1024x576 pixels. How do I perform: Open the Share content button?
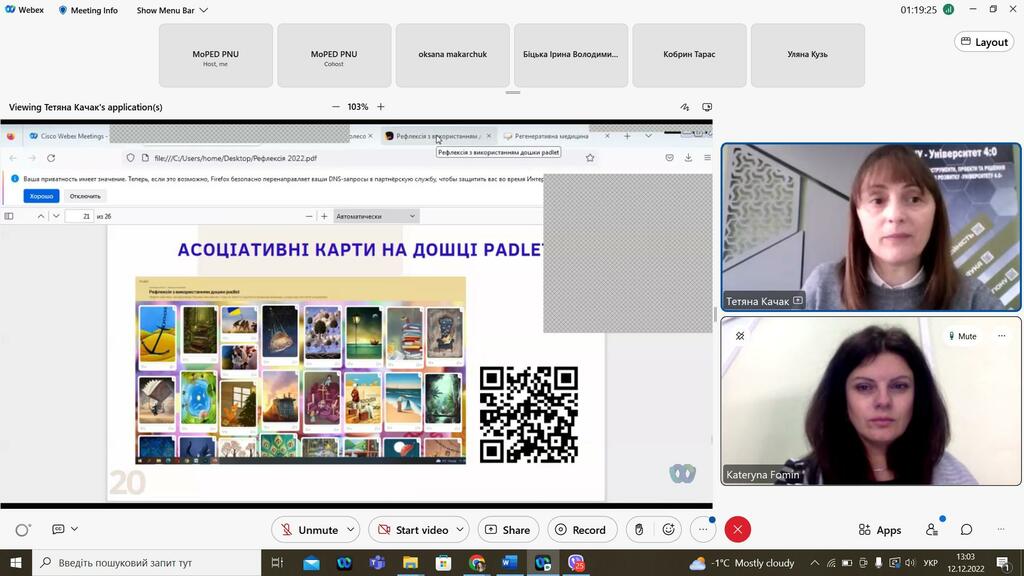tap(508, 530)
